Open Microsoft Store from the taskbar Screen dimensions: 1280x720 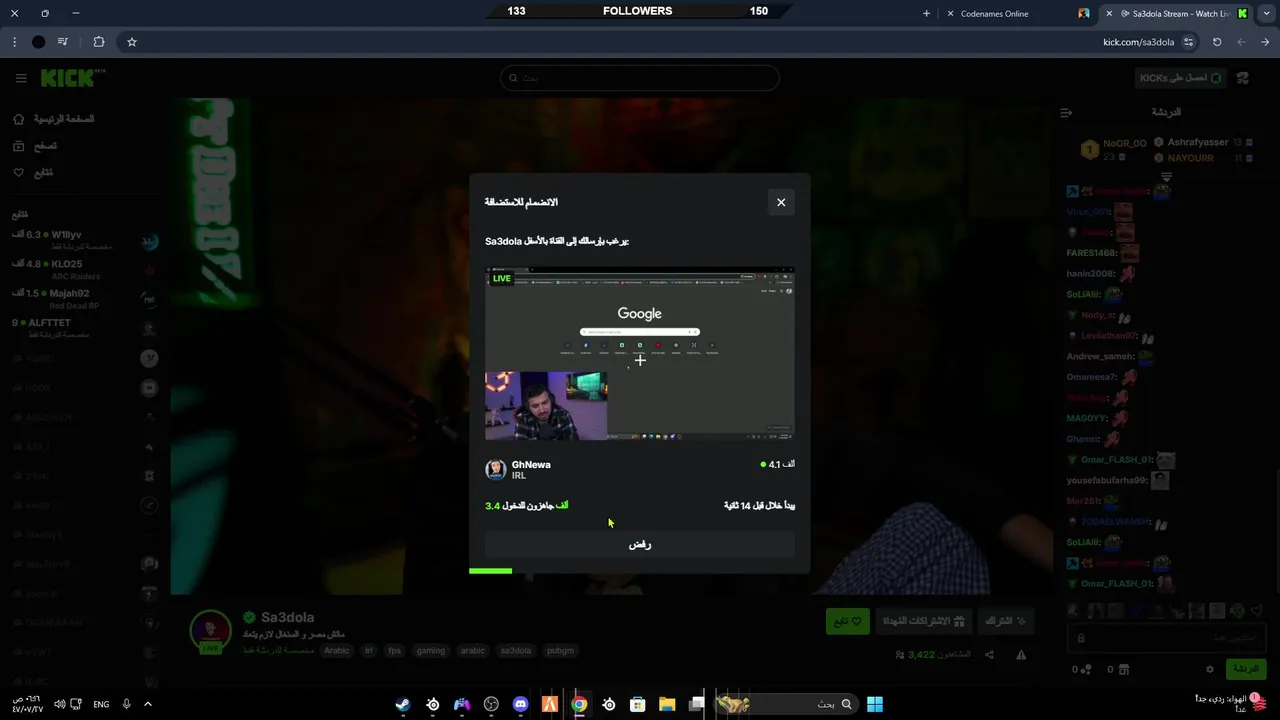[x=637, y=704]
